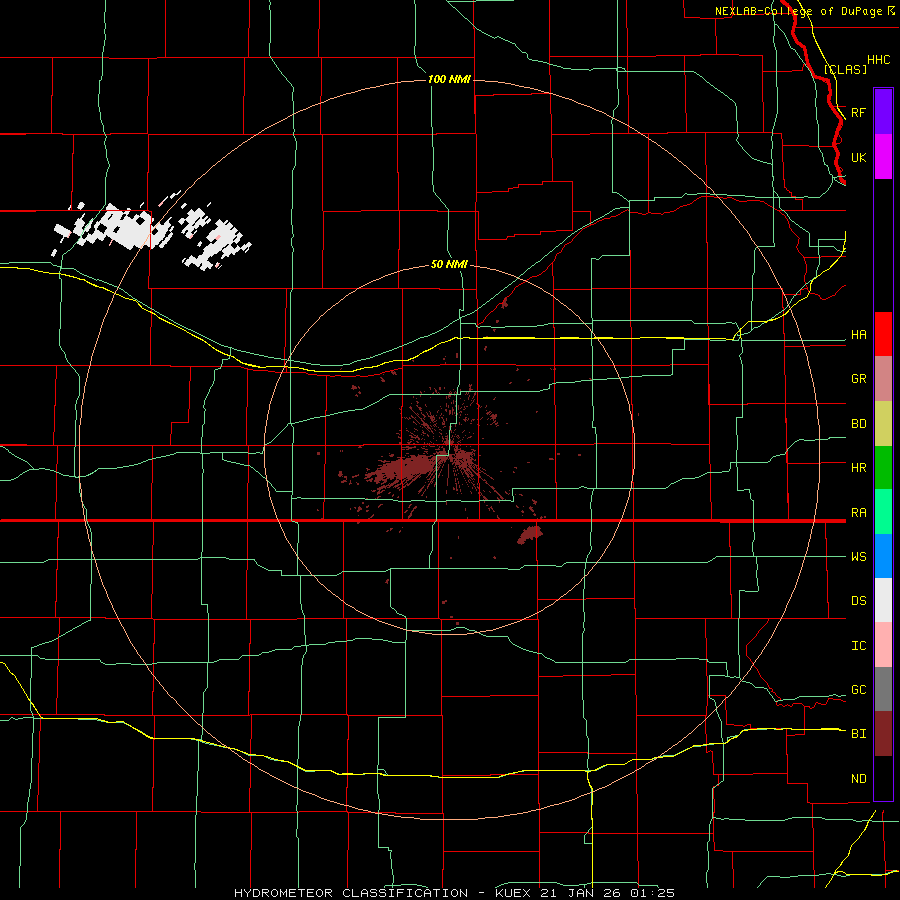This screenshot has width=900, height=900.
Task: Click the ND legend label
Action: click(858, 779)
